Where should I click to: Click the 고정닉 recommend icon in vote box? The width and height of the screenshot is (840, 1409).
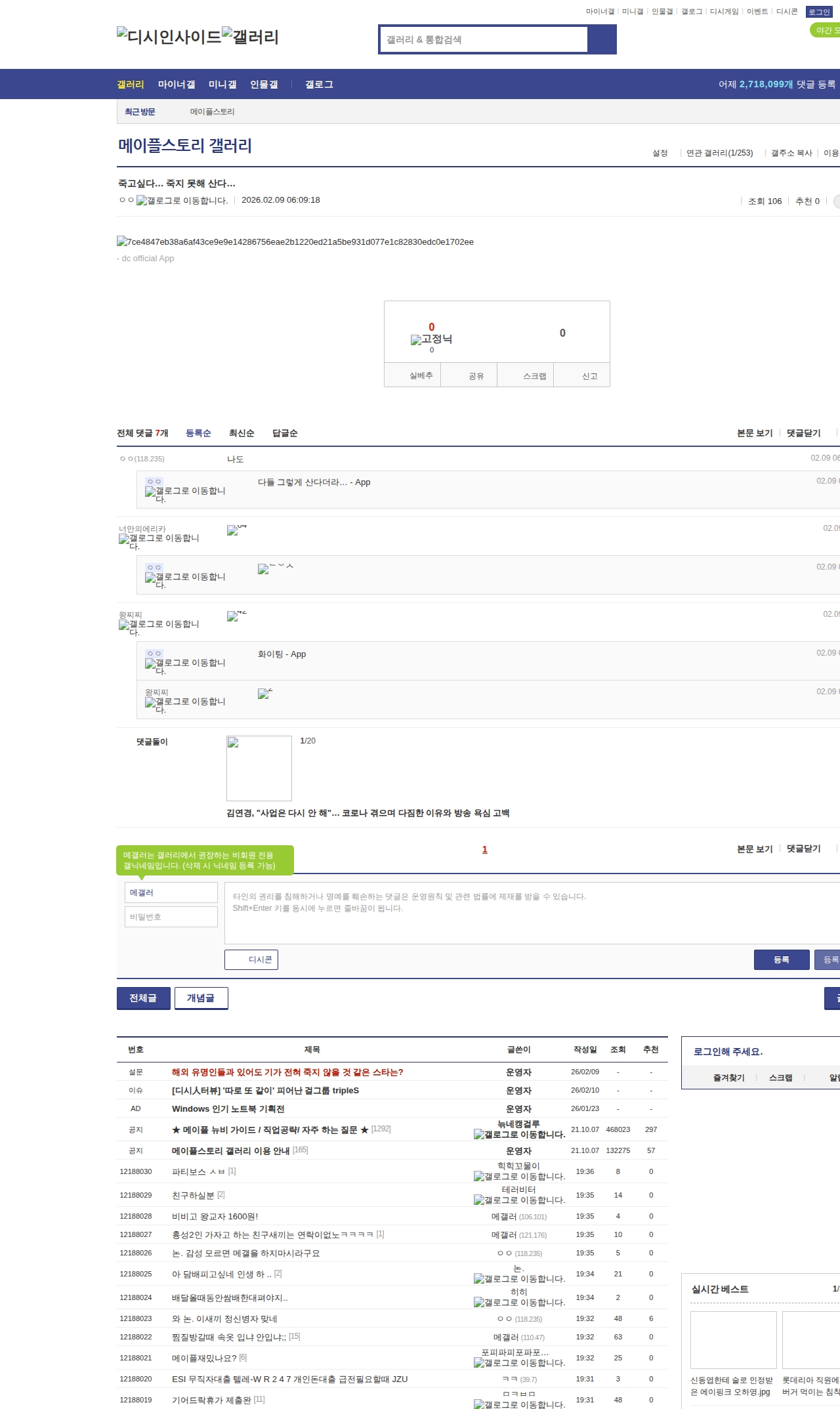coord(431,339)
